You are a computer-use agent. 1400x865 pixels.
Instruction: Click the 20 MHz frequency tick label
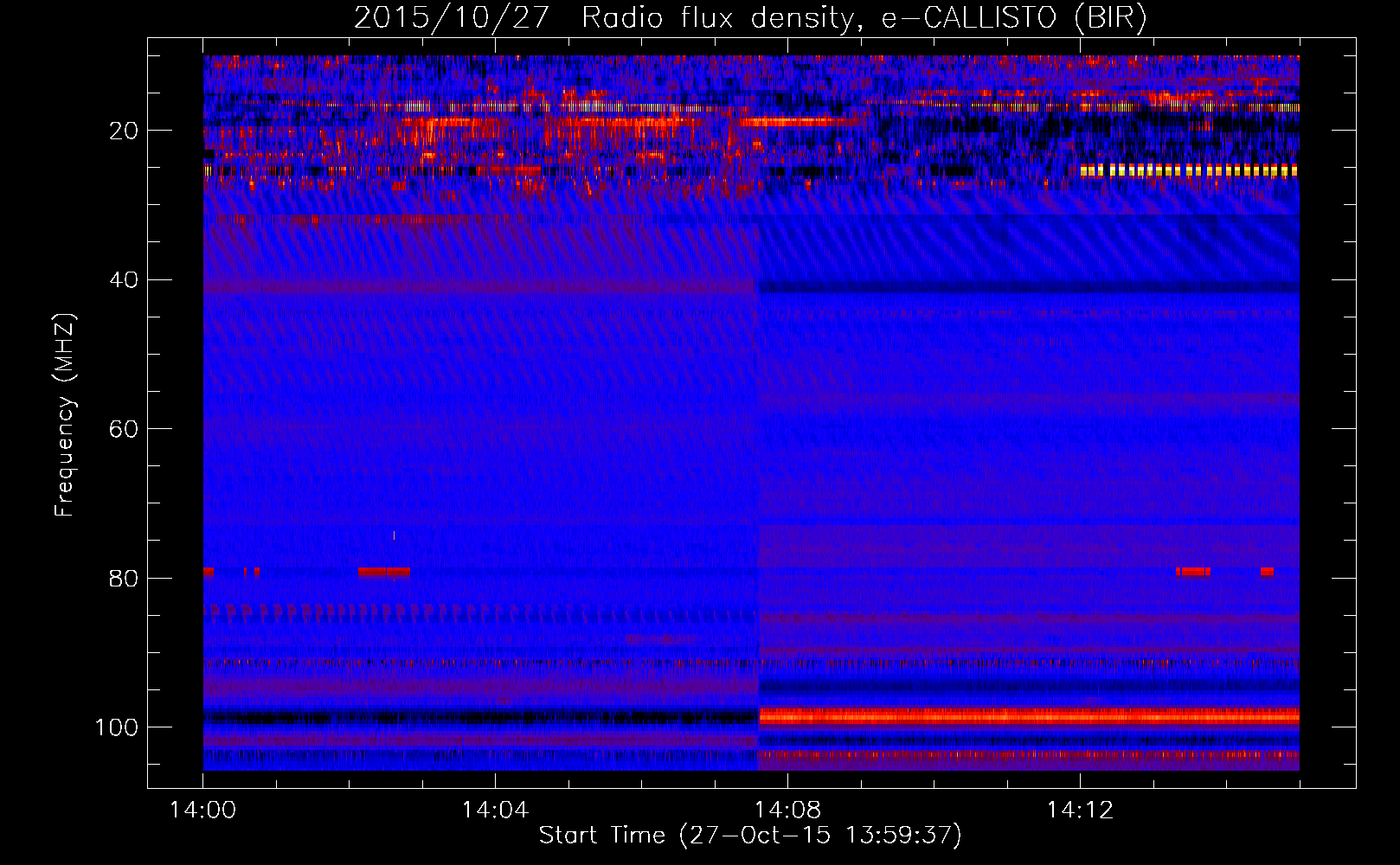coord(124,131)
